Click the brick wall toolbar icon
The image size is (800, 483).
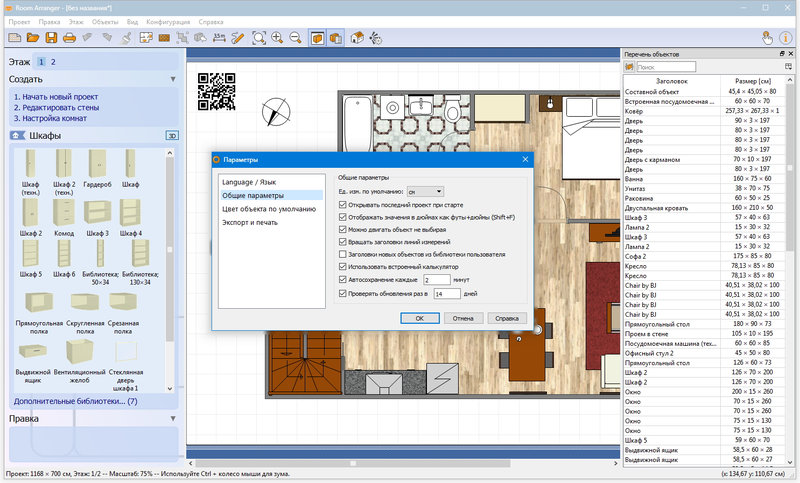(x=164, y=38)
